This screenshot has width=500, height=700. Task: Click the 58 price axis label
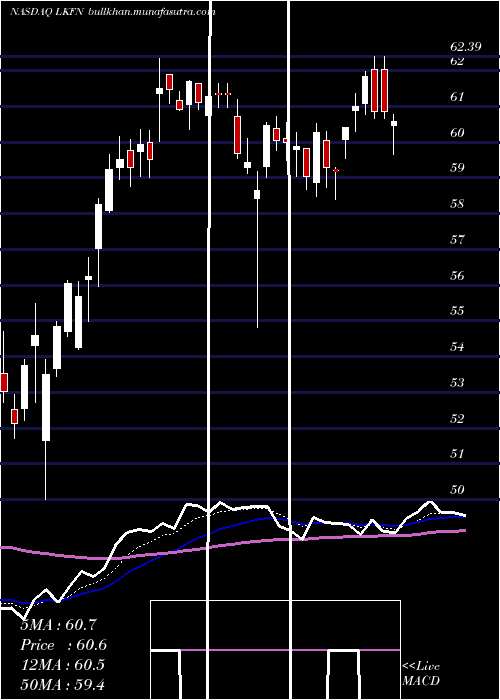(457, 204)
